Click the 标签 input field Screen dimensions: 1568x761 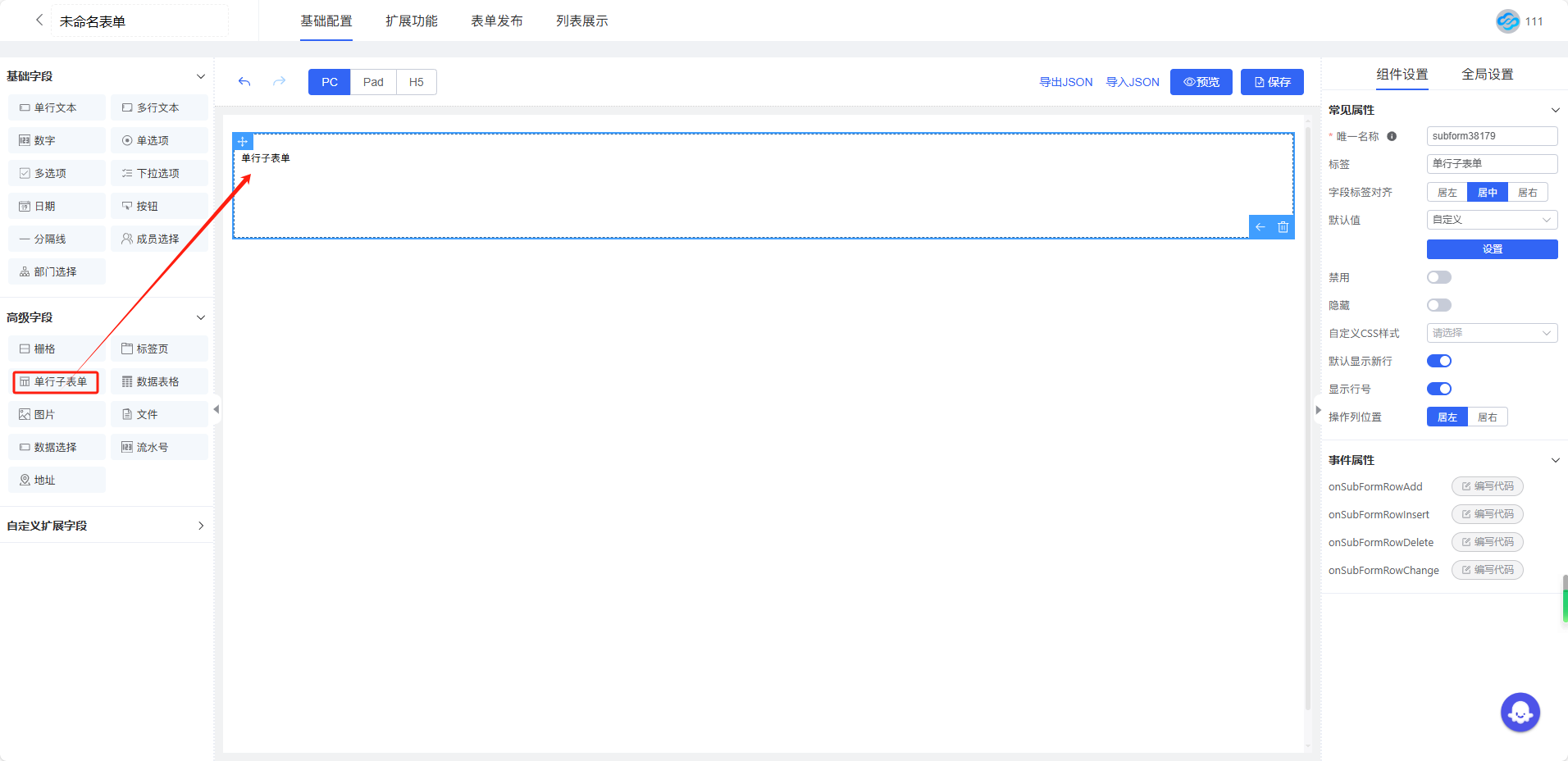(1492, 164)
